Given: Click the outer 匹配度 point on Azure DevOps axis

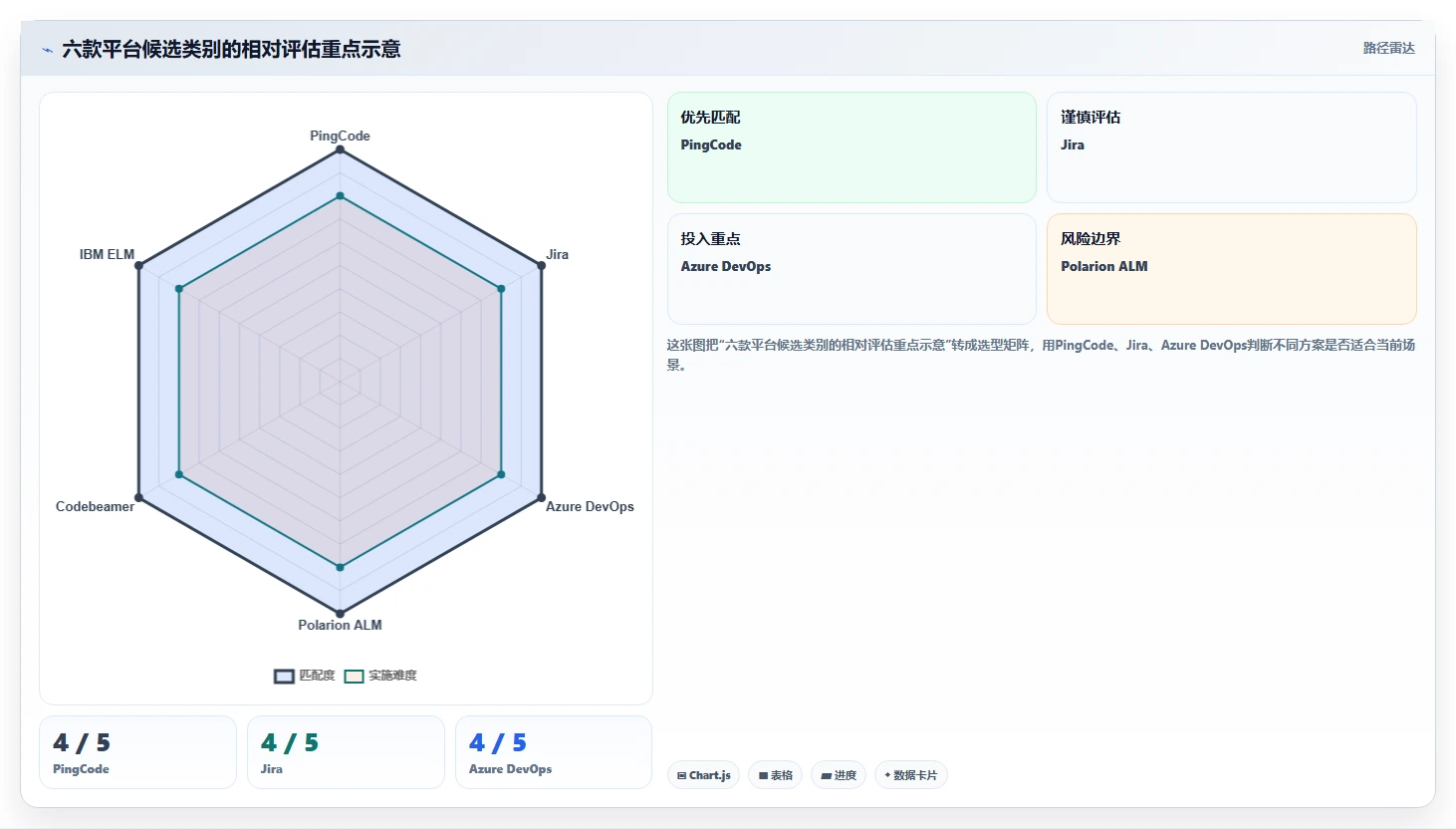Looking at the screenshot, I should pyautogui.click(x=541, y=497).
